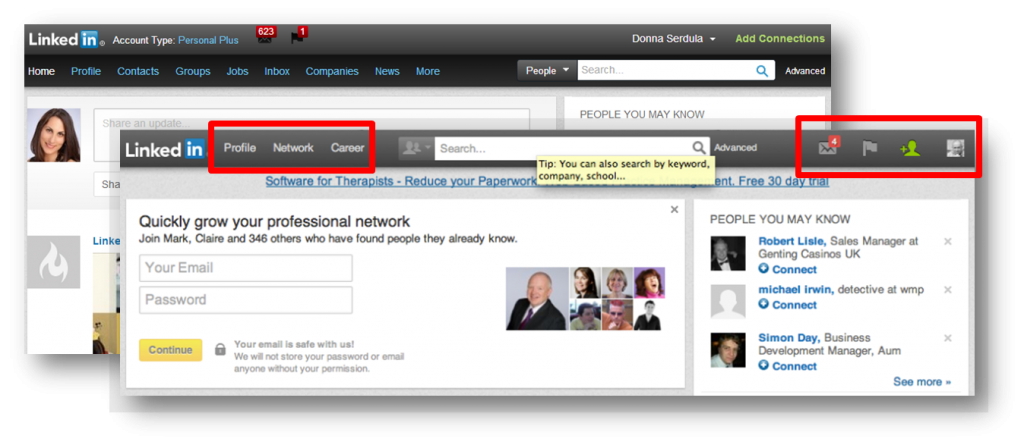The image size is (1024, 445).
Task: Click the blank avatar for michael irwin
Action: pos(728,301)
